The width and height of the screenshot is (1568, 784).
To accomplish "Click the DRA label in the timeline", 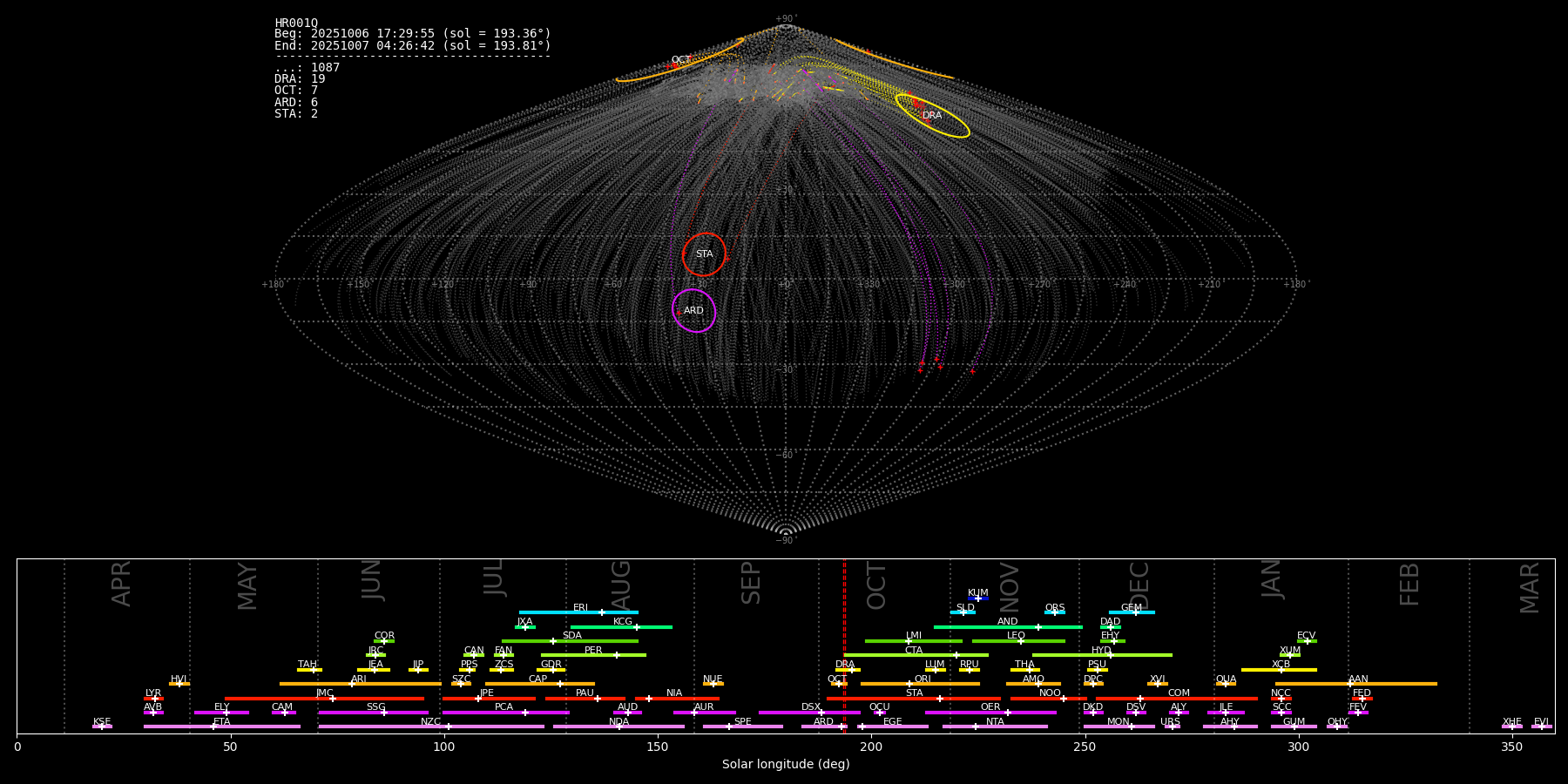I will point(845,665).
